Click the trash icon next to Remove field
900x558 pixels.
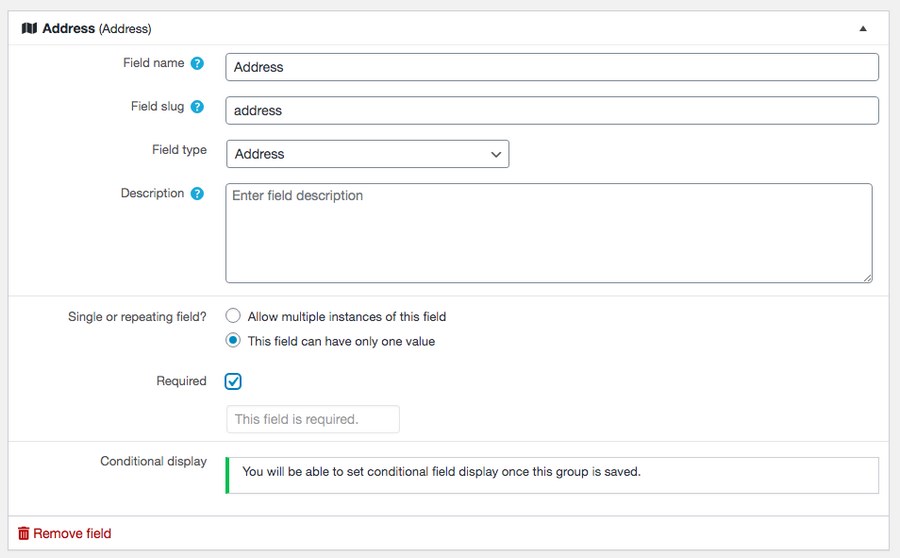[x=24, y=533]
